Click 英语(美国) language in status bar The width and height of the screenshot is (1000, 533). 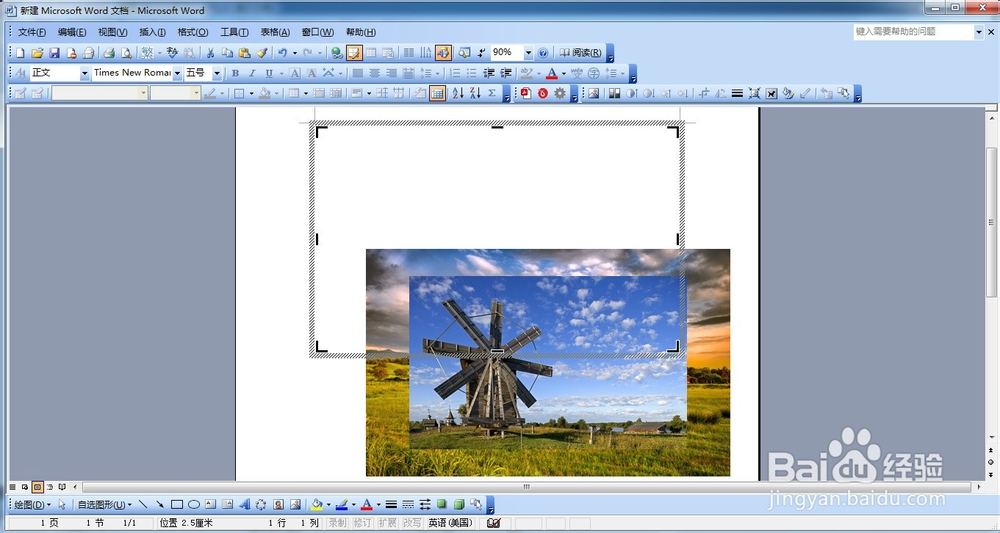(x=450, y=523)
